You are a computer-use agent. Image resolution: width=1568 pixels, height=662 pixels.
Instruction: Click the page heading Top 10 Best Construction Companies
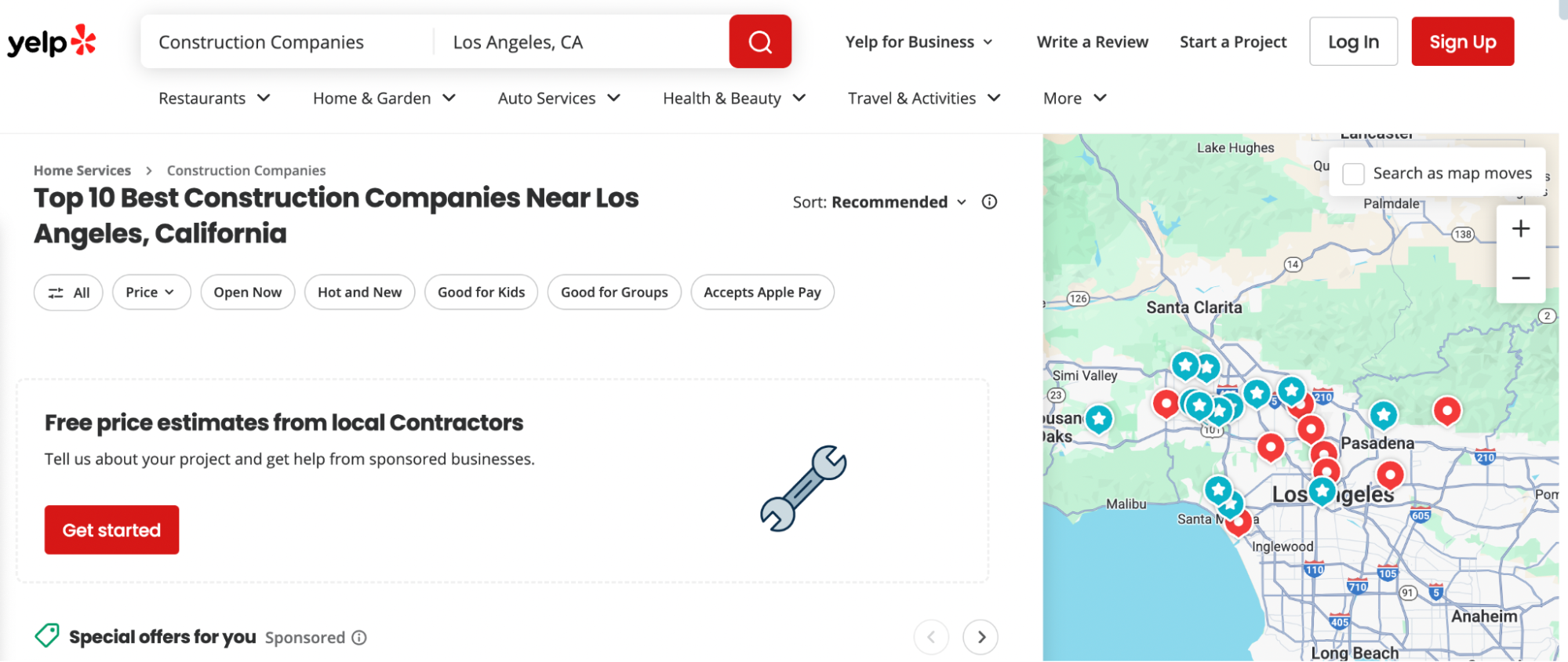click(336, 216)
